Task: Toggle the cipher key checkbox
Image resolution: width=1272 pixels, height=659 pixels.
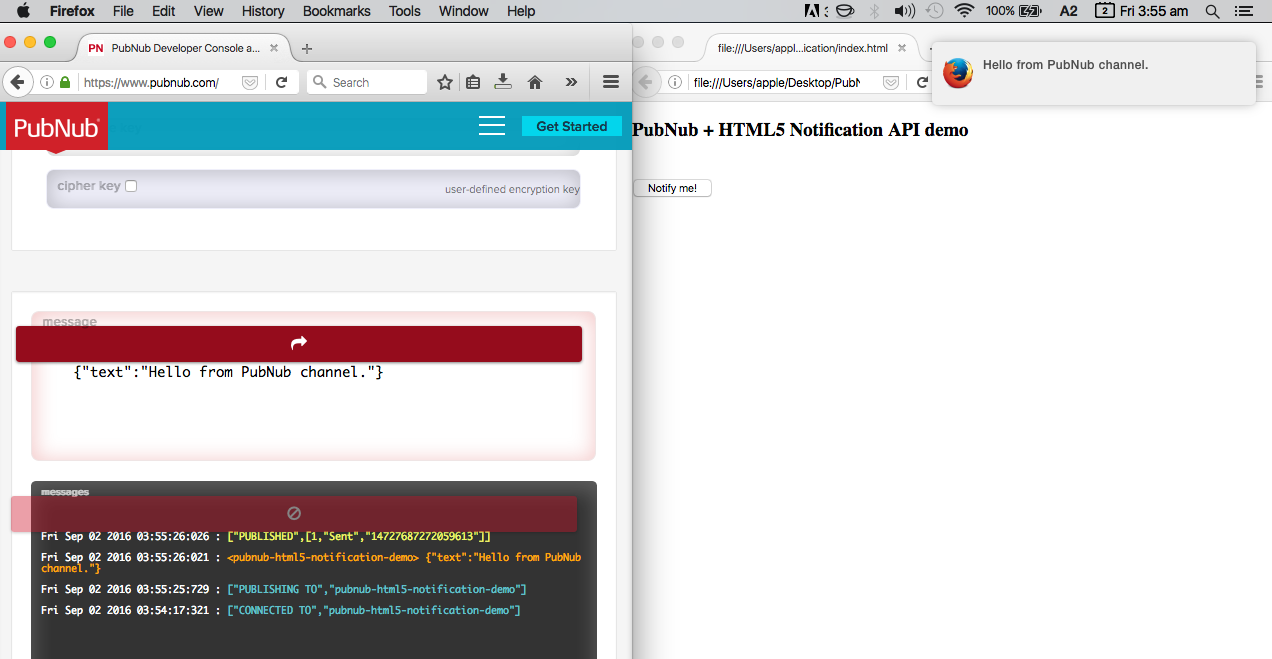Action: point(130,185)
